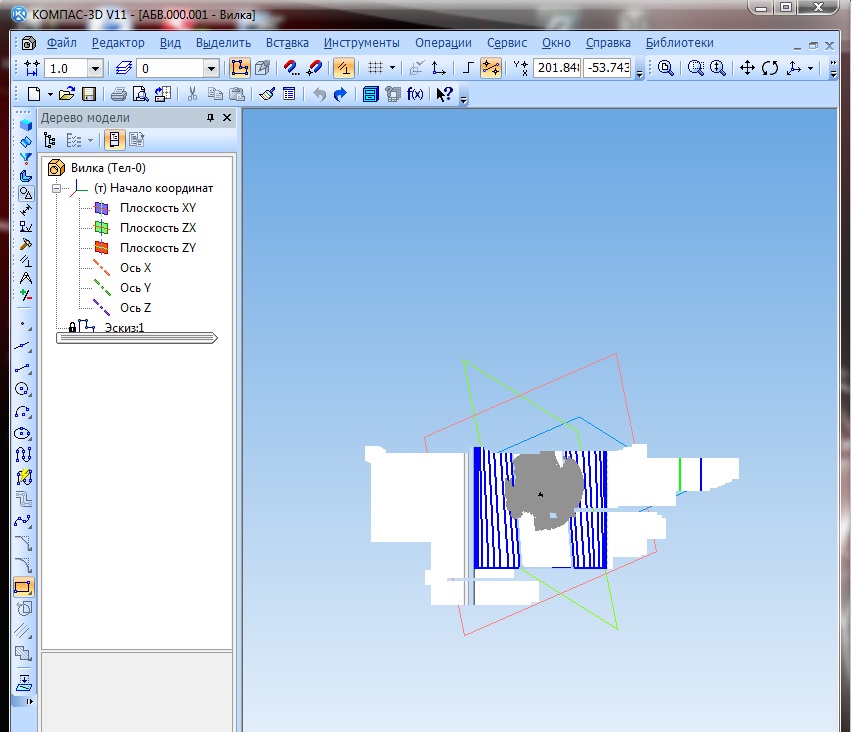
Task: Click the Print icon in toolbar
Action: (x=118, y=94)
